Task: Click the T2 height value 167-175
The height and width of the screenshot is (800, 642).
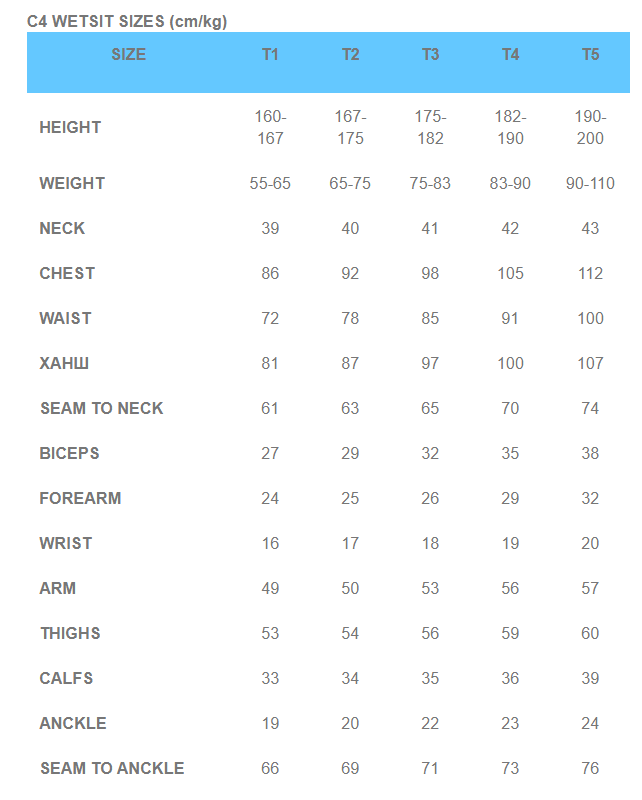Action: (x=350, y=128)
